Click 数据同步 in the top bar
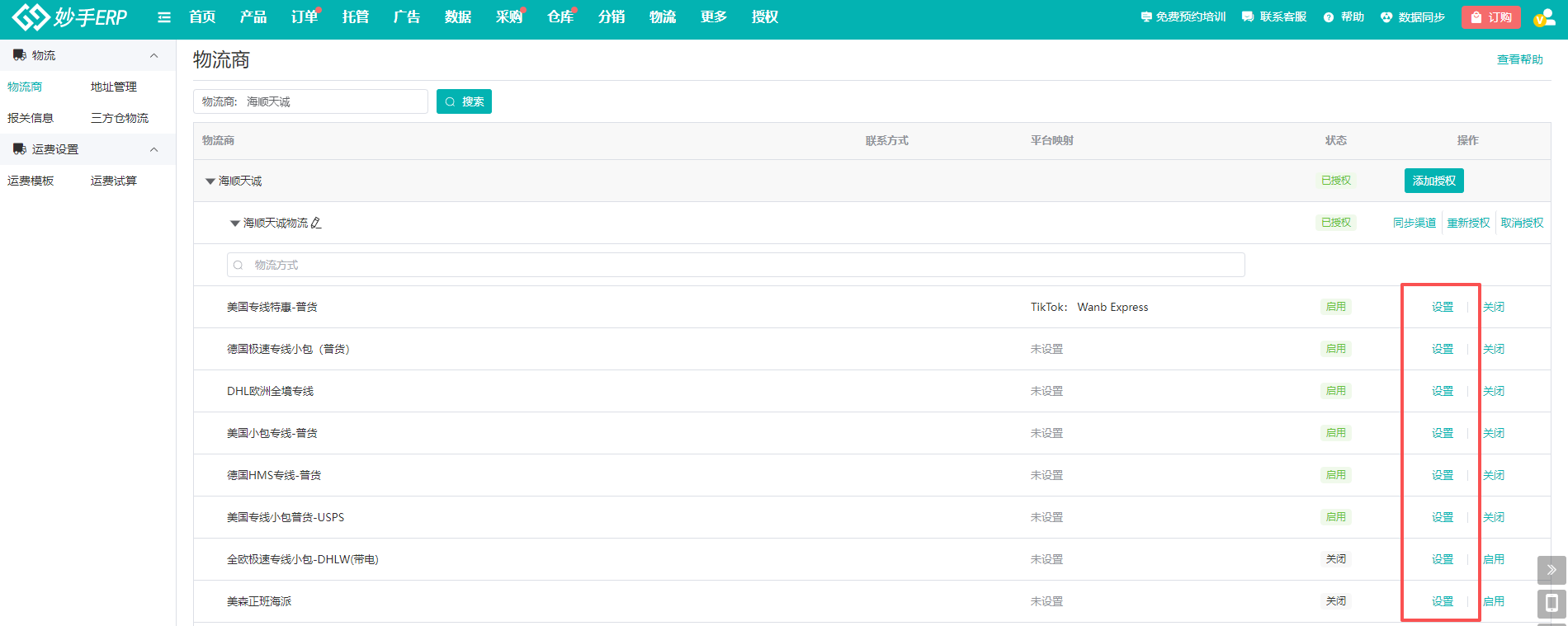This screenshot has height=626, width=1568. 1413,17
